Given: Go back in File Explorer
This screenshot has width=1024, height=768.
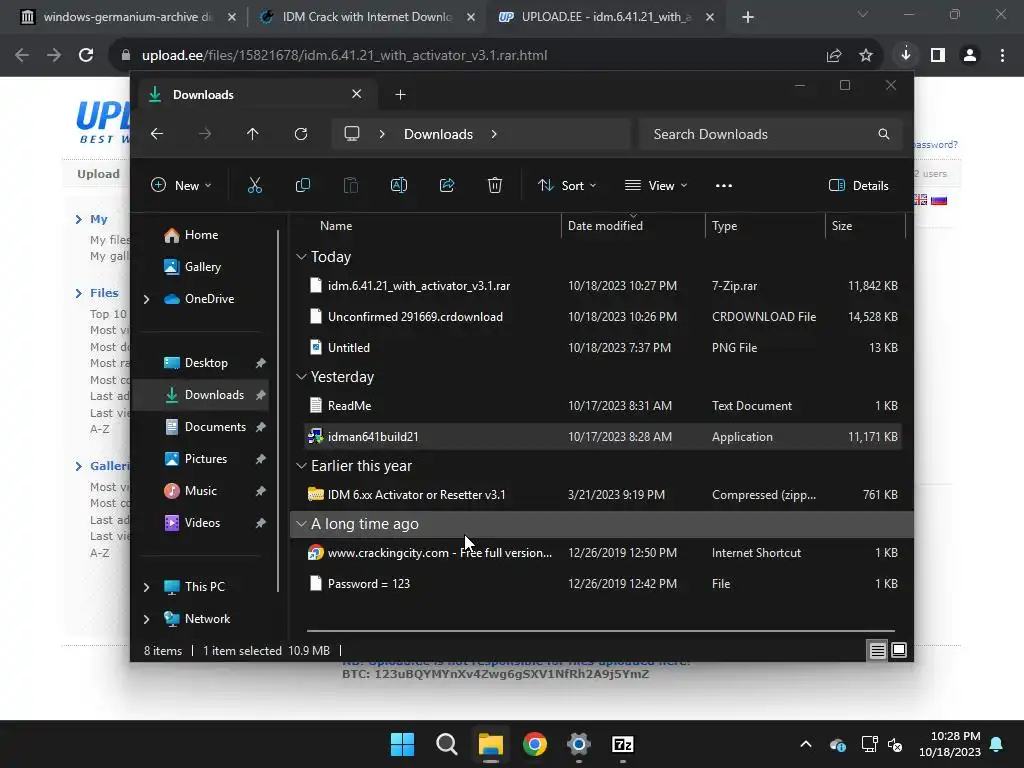Looking at the screenshot, I should (157, 134).
